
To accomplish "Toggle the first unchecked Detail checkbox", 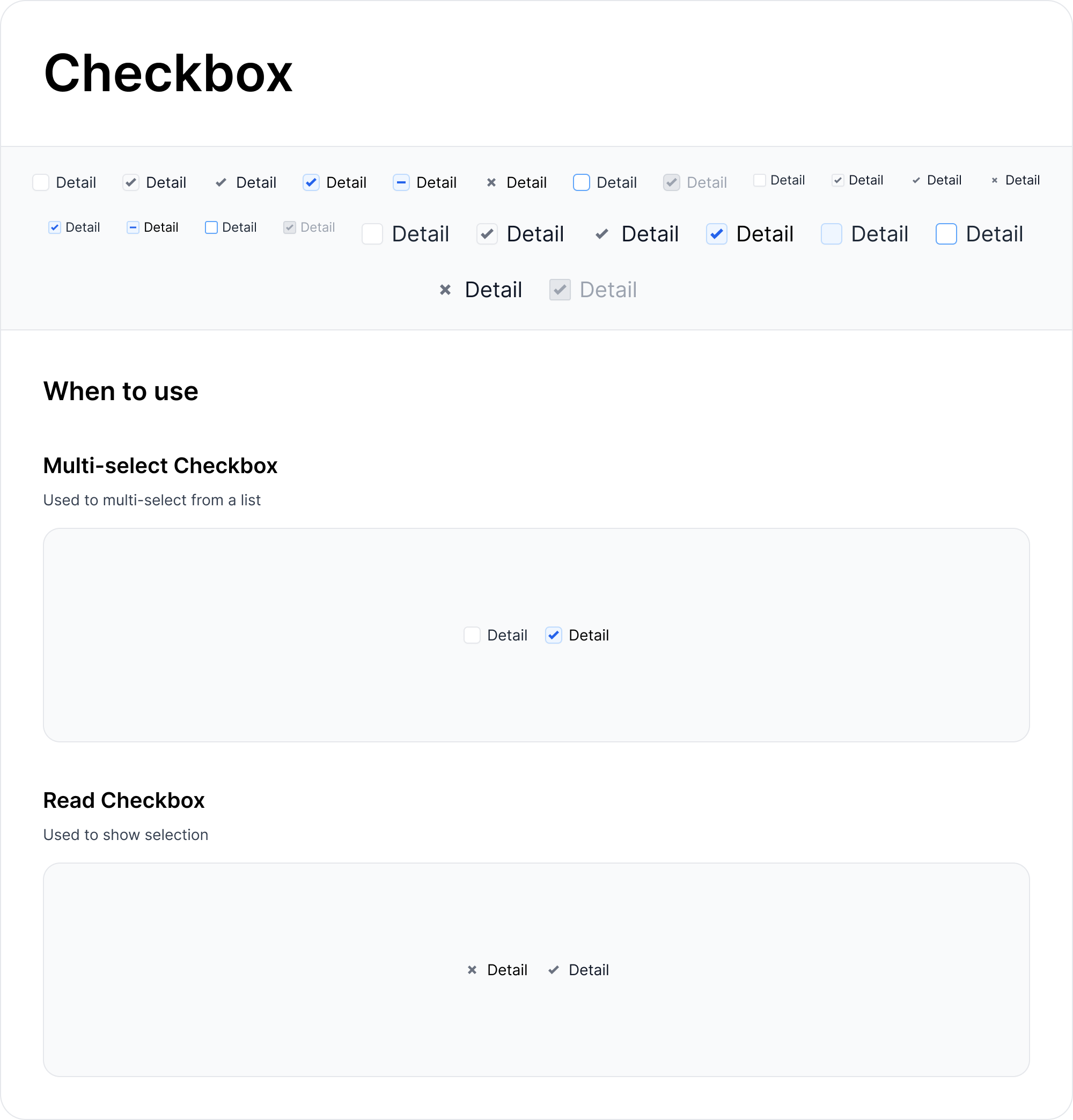I will [x=41, y=182].
